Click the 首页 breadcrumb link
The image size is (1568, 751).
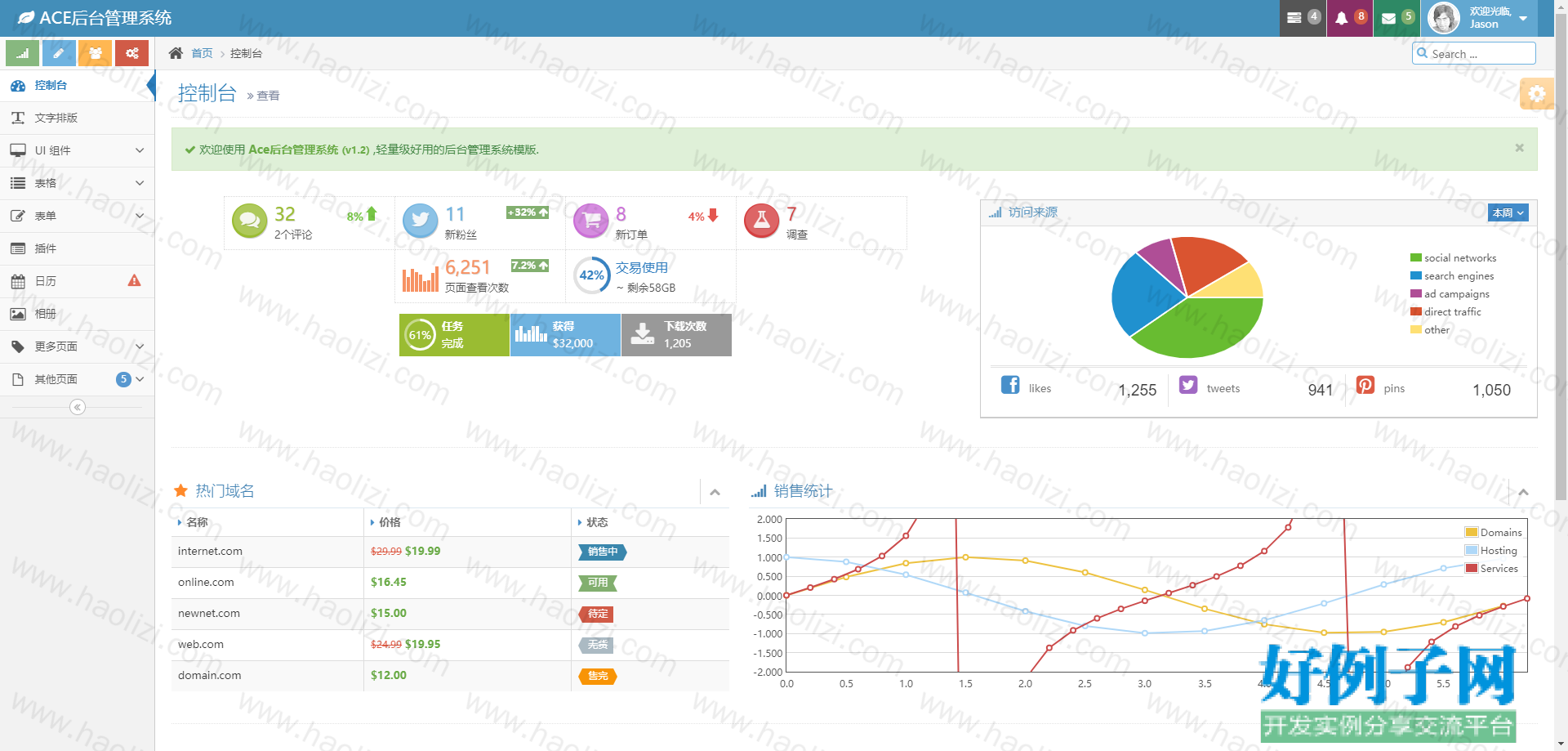202,53
